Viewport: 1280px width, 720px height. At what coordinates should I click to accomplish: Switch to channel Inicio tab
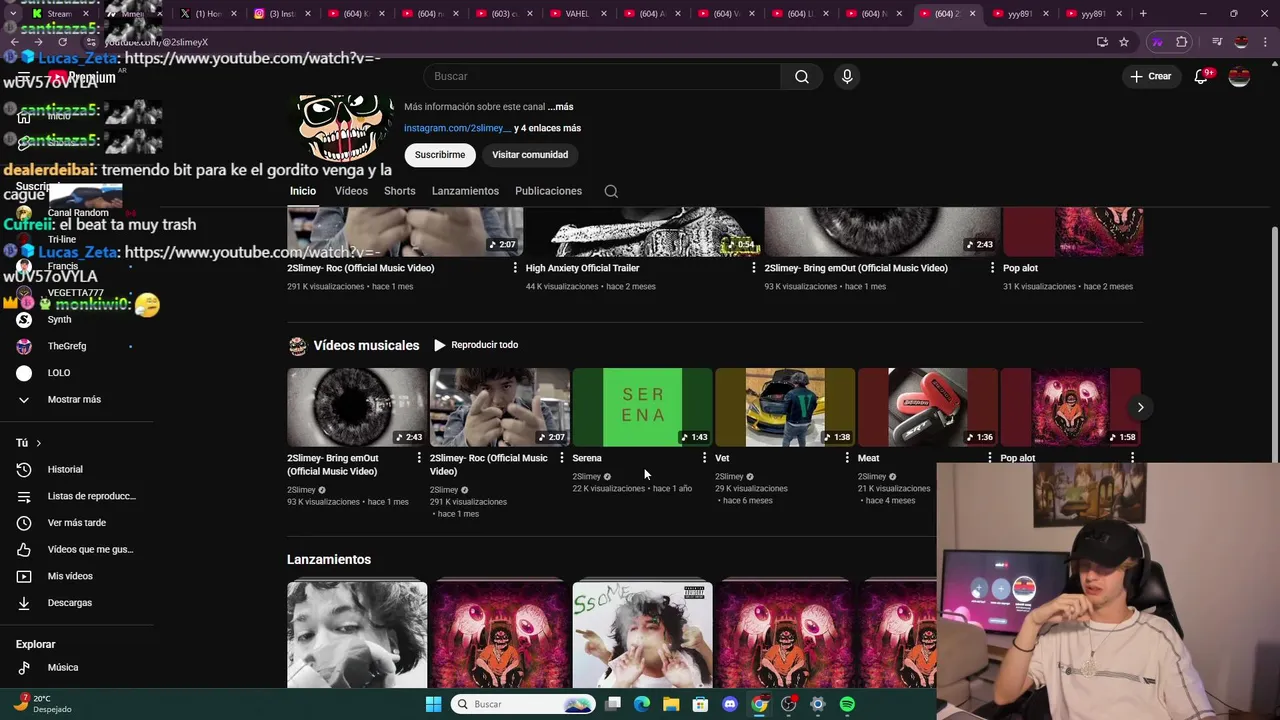[x=303, y=191]
